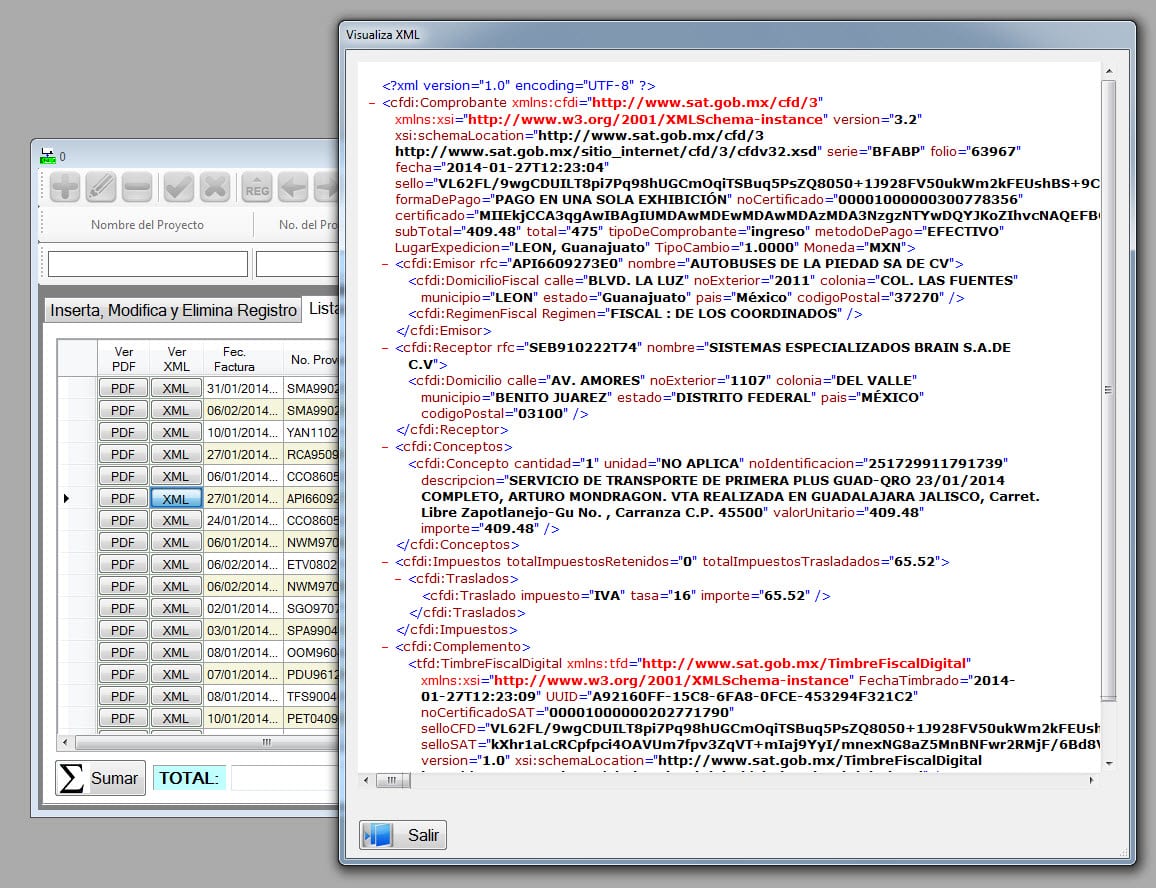The height and width of the screenshot is (888, 1156).
Task: Click the AUTOBUSES DE LA PIEDAD SA DE CV text
Action: pyautogui.click(x=821, y=264)
